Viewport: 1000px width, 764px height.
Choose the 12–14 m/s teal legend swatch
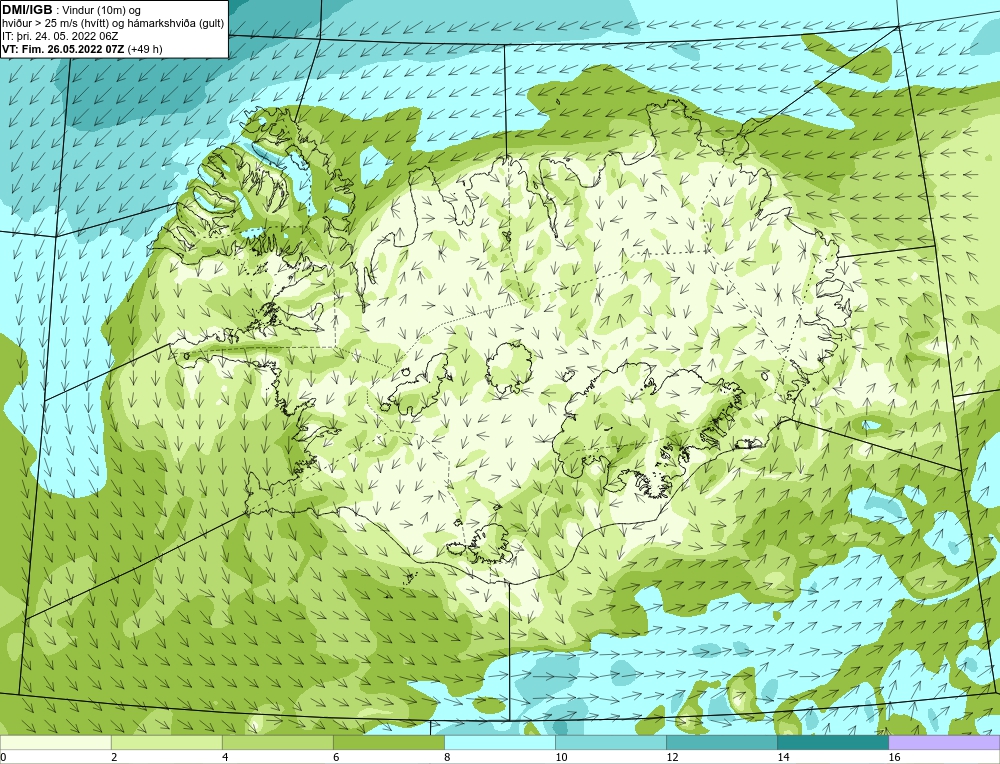(721, 742)
